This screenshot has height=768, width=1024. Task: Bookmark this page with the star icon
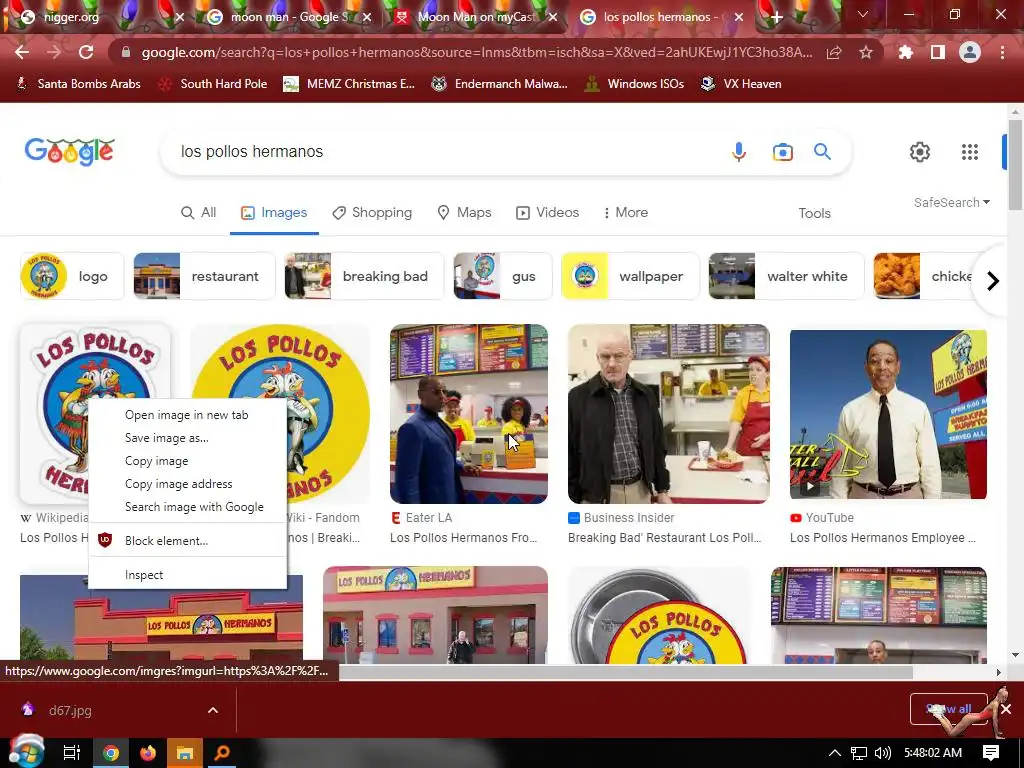pos(866,52)
